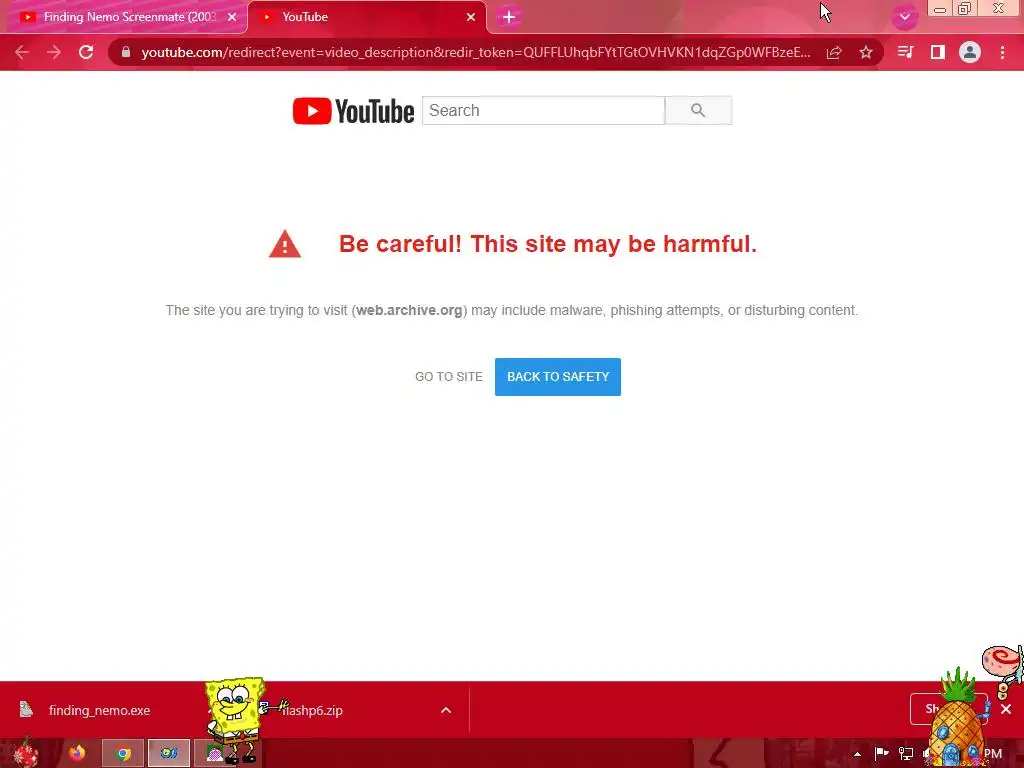Focus the YouTube Search field
This screenshot has height=768, width=1024.
[x=543, y=110]
